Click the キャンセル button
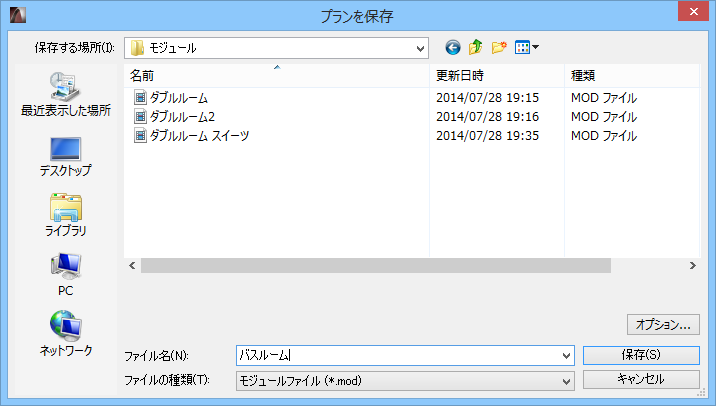 pos(641,379)
